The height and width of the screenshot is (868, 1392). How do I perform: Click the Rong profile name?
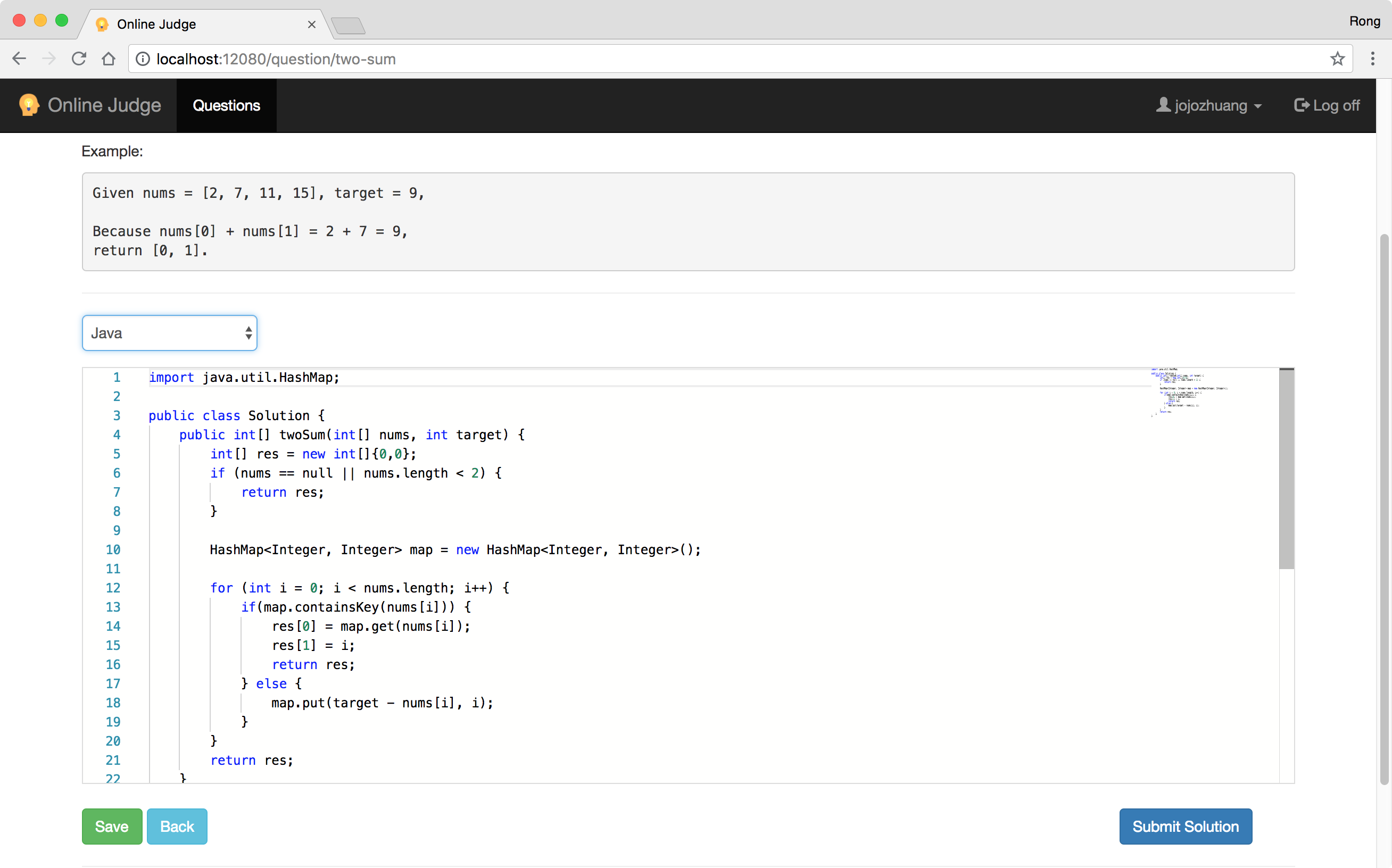tap(1364, 21)
